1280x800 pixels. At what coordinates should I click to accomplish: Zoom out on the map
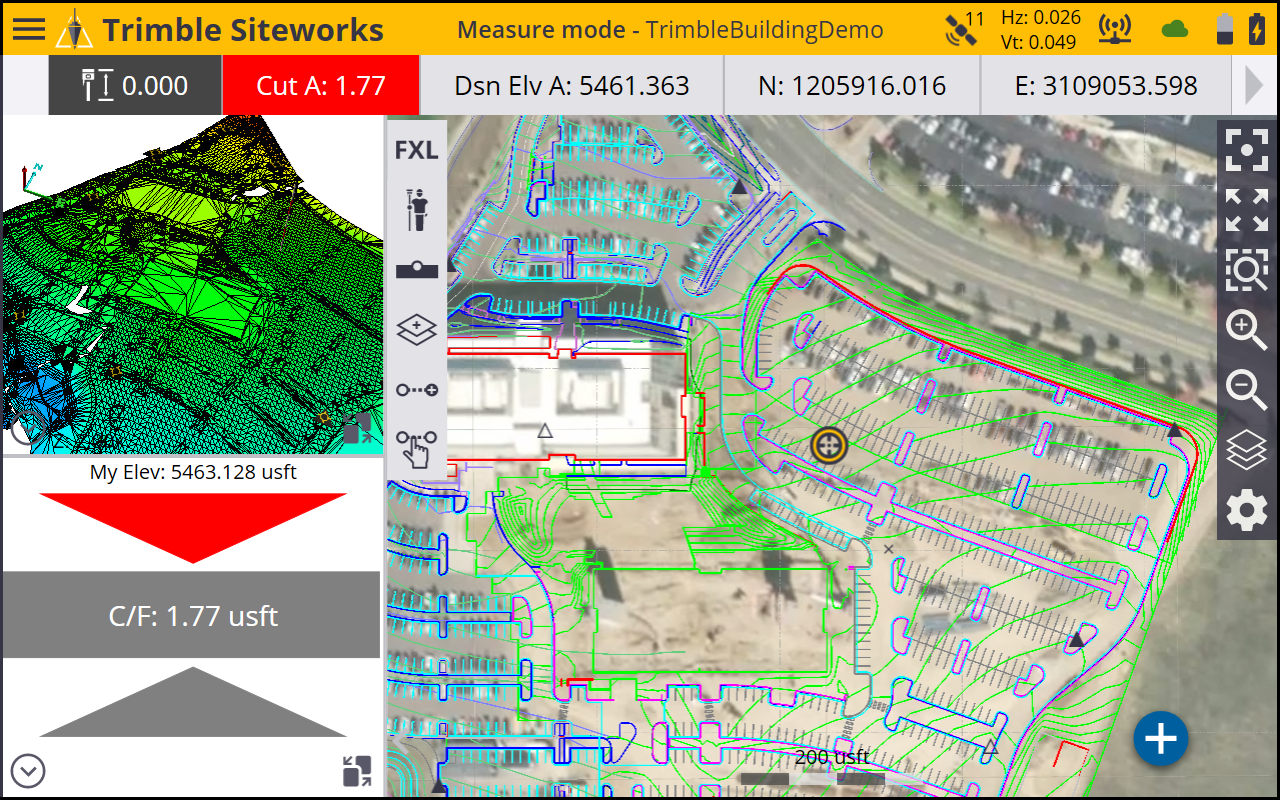[1246, 390]
